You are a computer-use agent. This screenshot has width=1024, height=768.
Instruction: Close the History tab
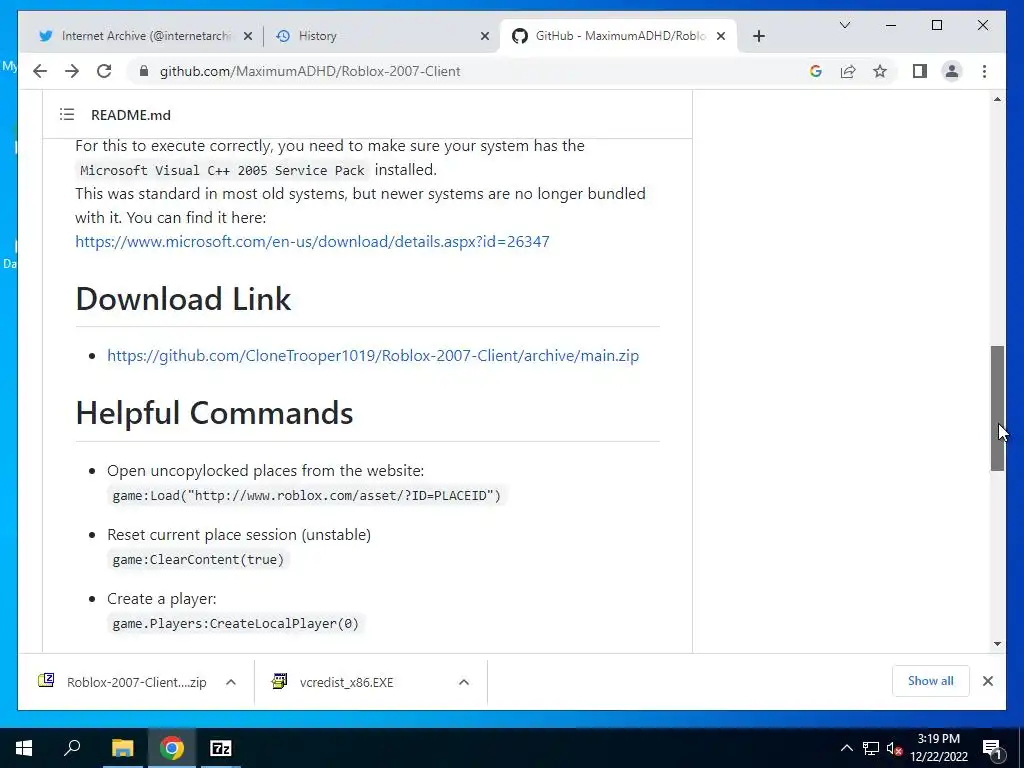pos(485,36)
